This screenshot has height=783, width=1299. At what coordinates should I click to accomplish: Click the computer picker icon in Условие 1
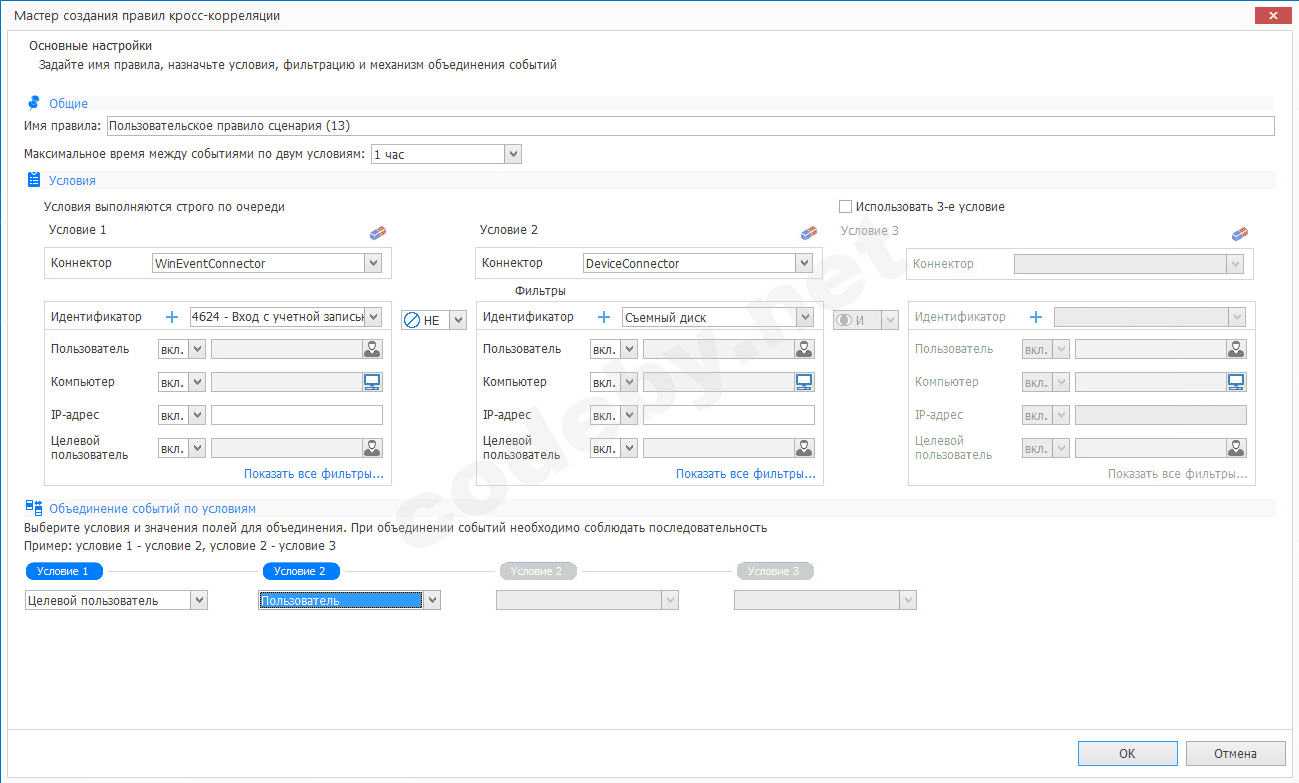[372, 382]
